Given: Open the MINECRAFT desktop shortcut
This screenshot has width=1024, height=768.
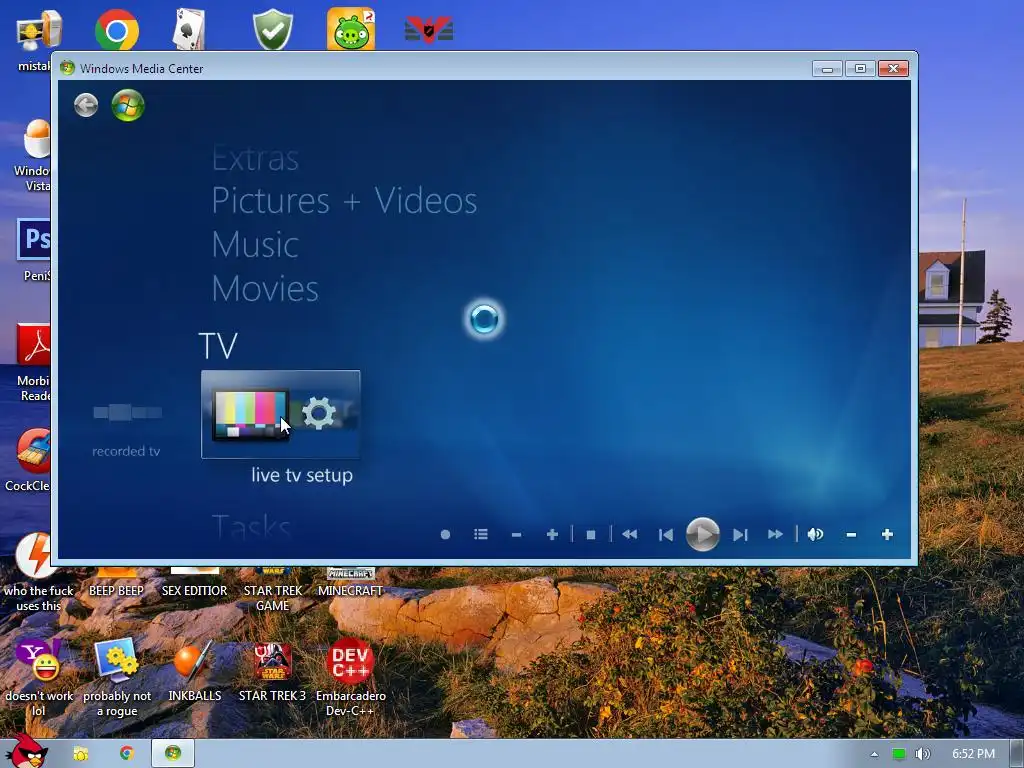Looking at the screenshot, I should pos(351,583).
